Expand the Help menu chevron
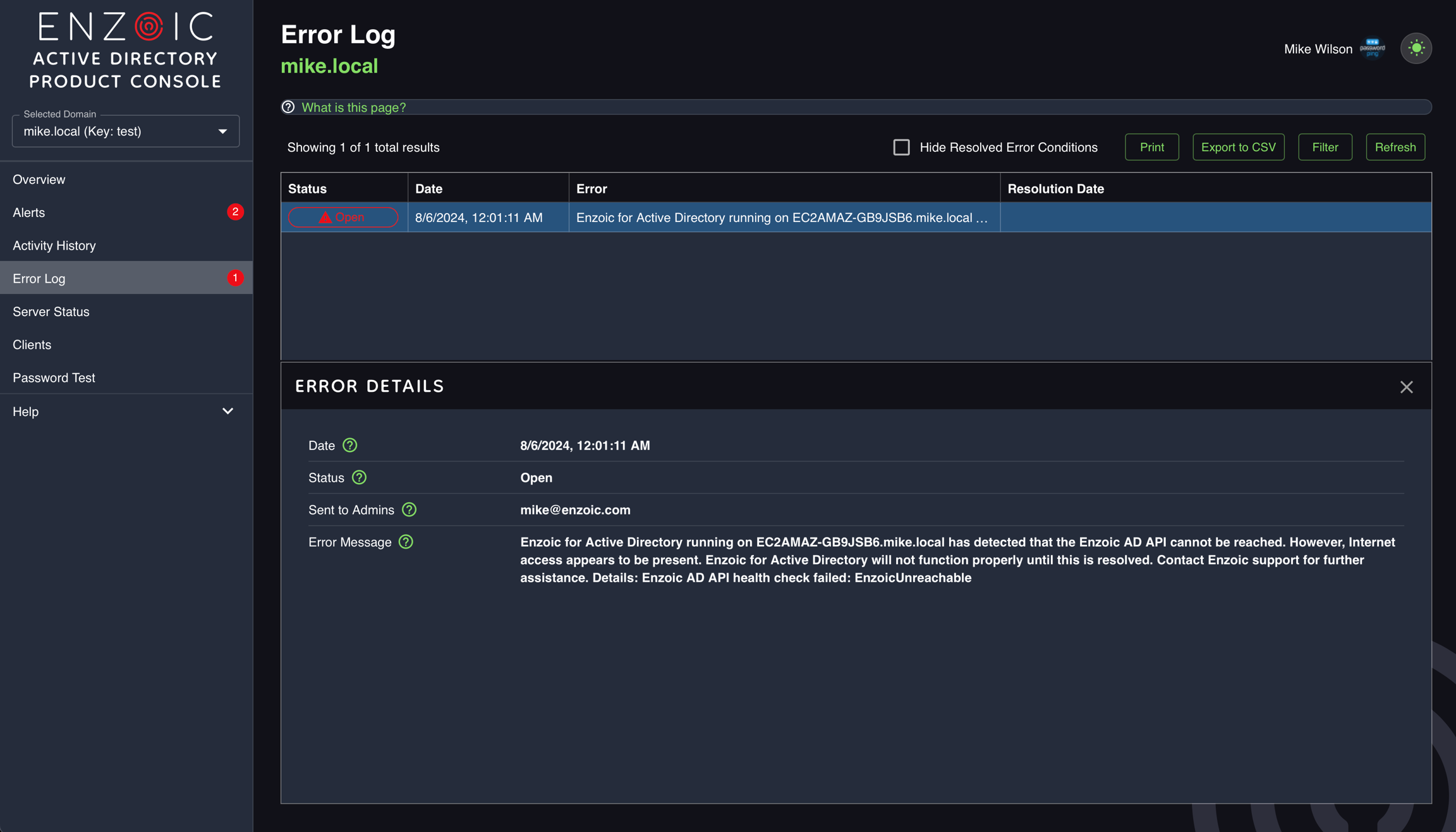Viewport: 1456px width, 832px height. point(227,412)
